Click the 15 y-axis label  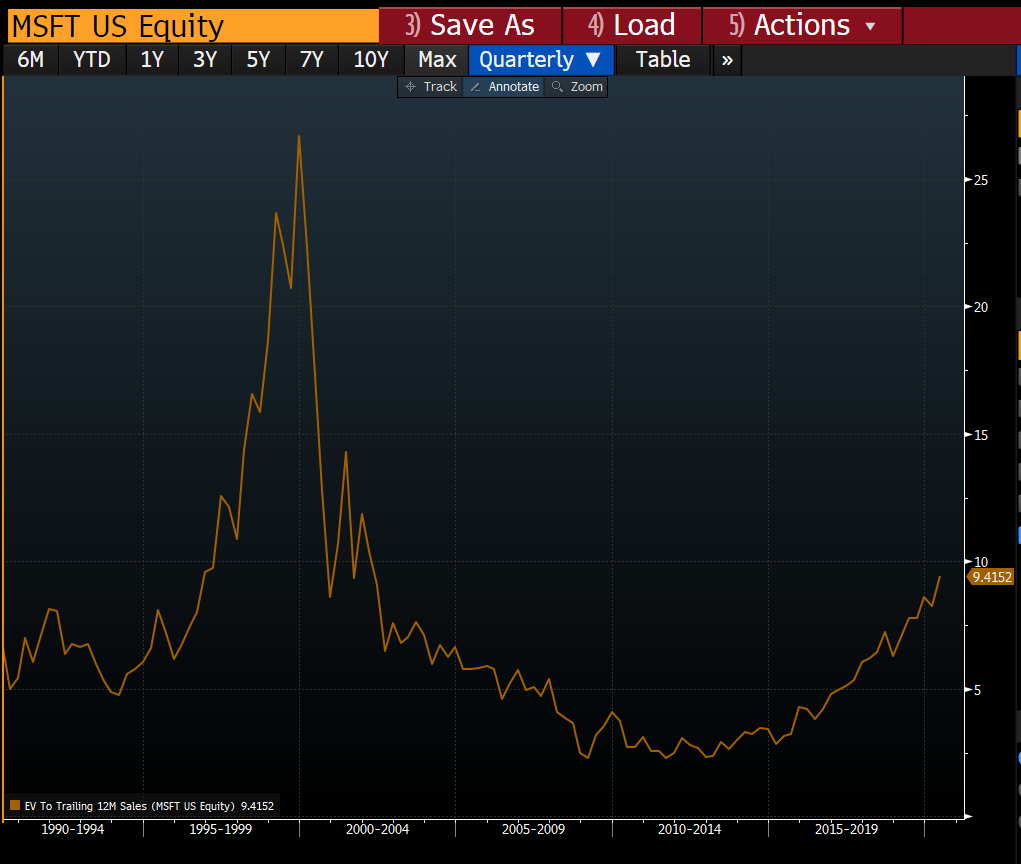click(x=981, y=435)
